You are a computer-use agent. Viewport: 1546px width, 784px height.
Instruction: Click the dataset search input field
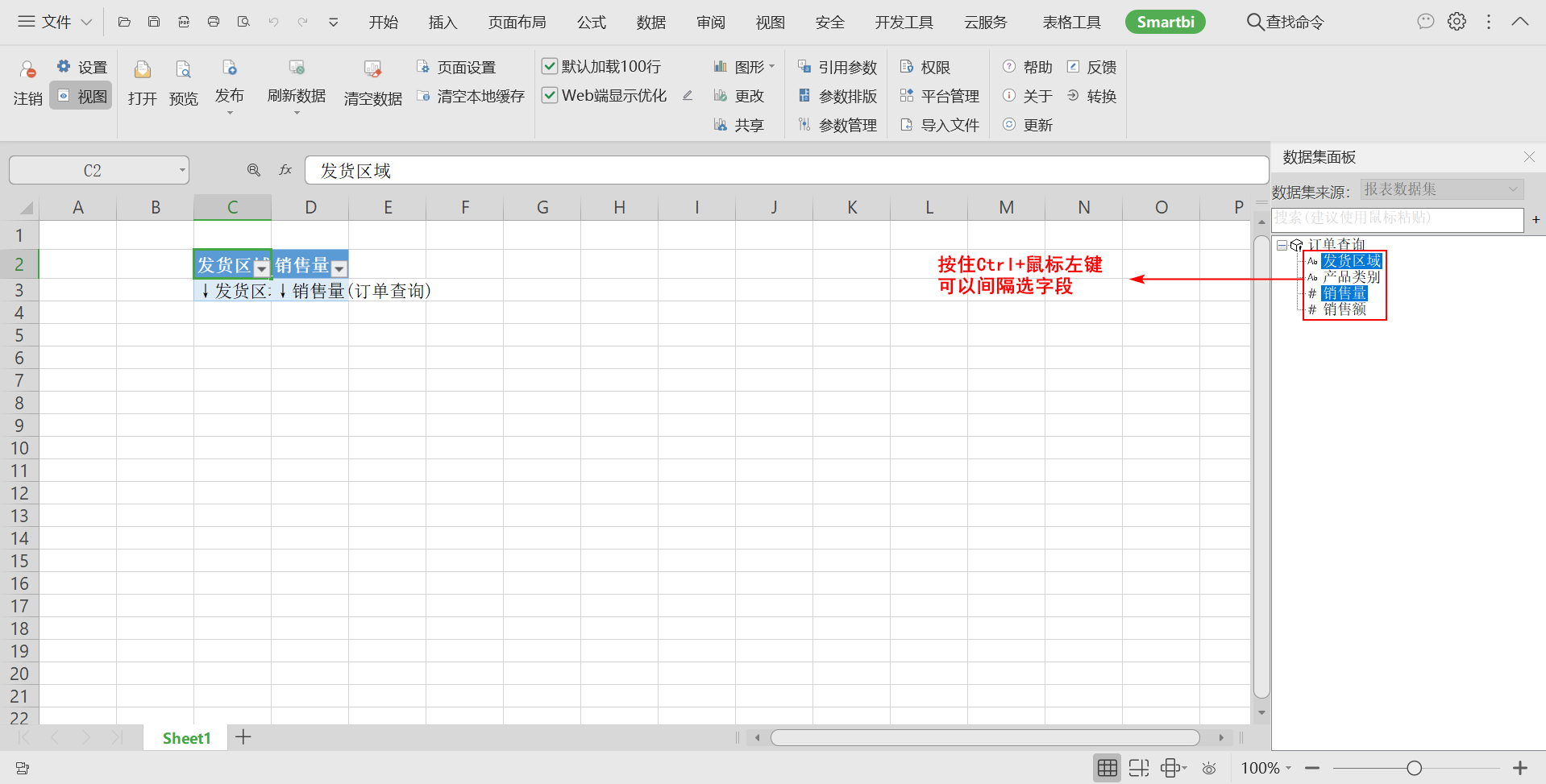click(x=1398, y=218)
